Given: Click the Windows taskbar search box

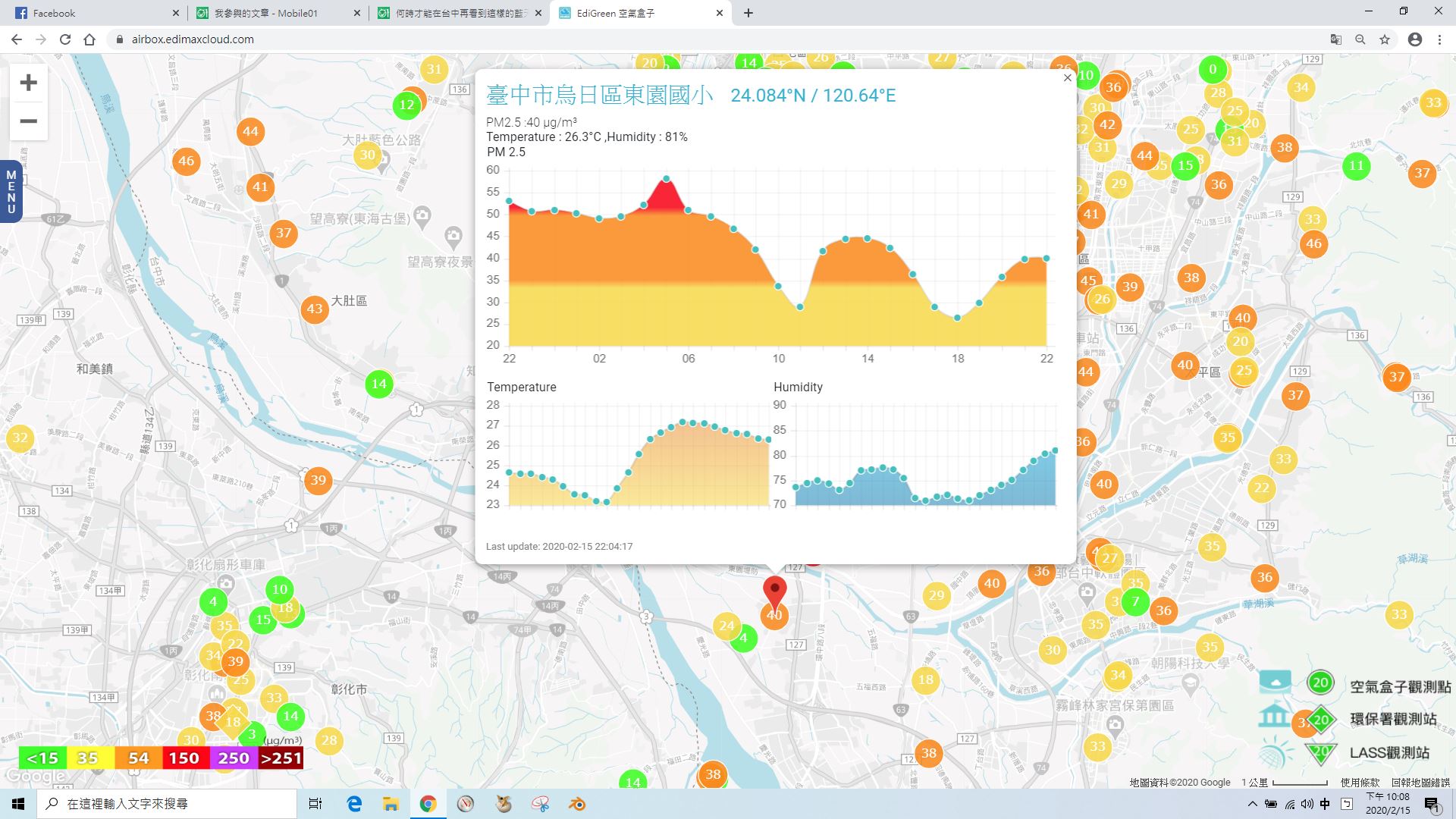Looking at the screenshot, I should pyautogui.click(x=168, y=804).
